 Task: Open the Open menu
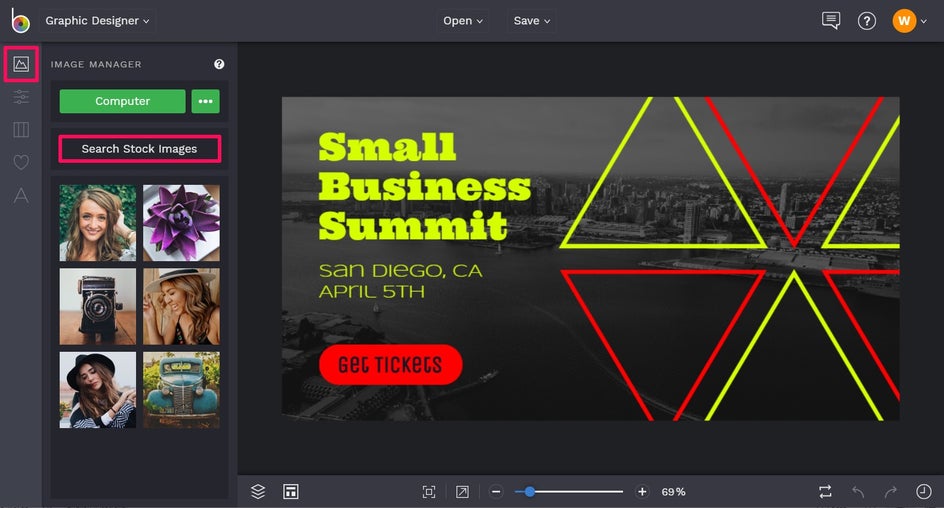coord(462,20)
